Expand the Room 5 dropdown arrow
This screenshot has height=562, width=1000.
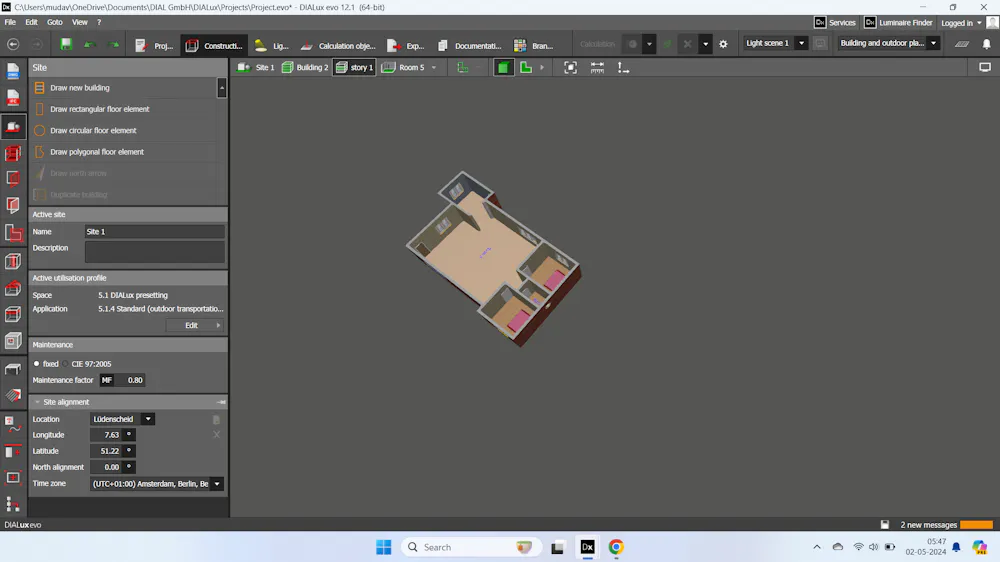pyautogui.click(x=434, y=68)
